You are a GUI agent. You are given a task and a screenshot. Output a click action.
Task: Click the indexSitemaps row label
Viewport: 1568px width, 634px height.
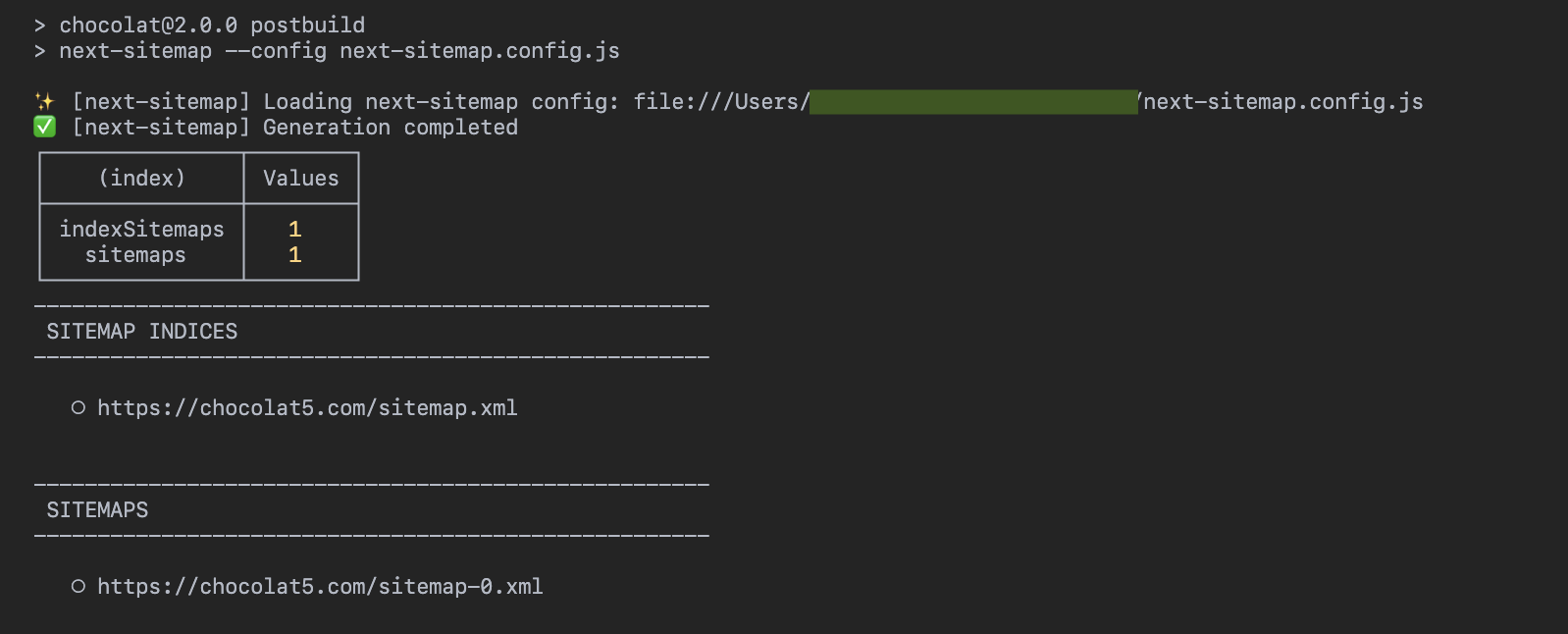141,229
